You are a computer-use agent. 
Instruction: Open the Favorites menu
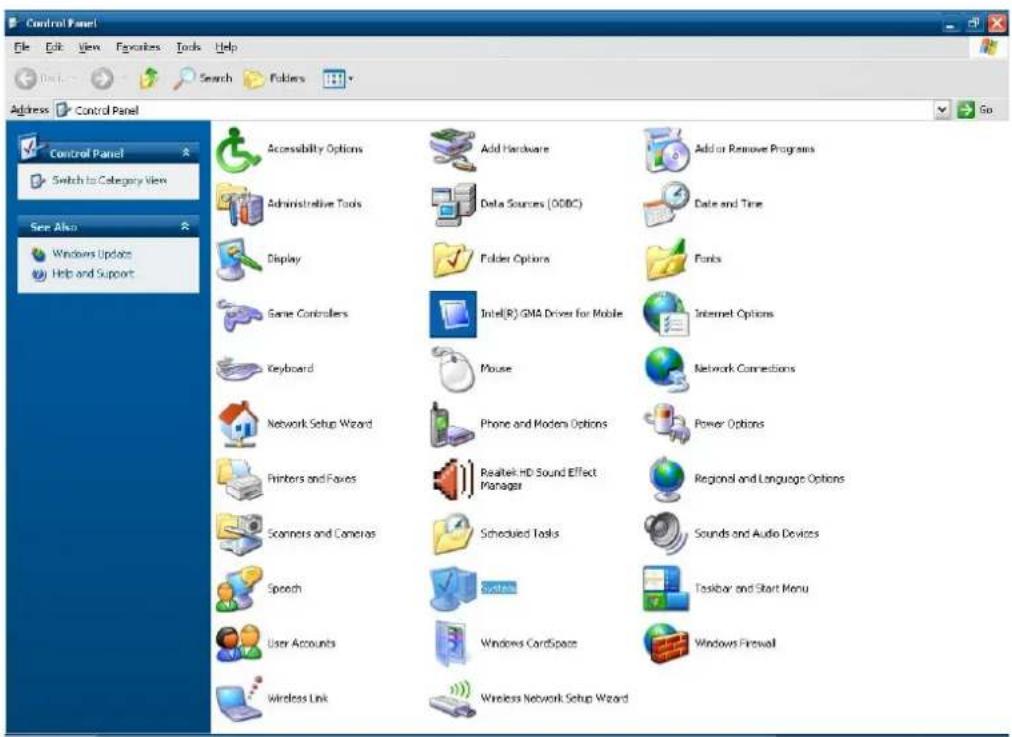point(137,47)
